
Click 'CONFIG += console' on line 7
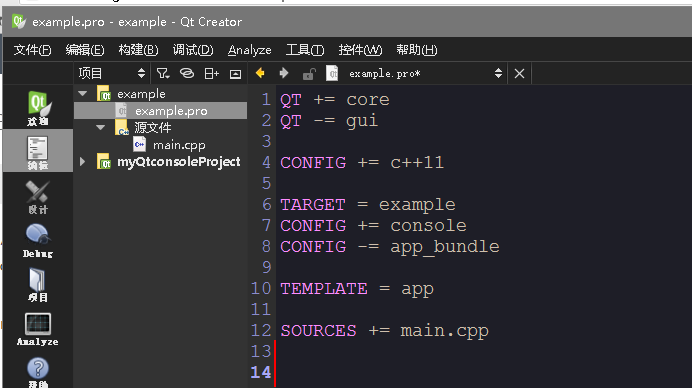tap(373, 226)
